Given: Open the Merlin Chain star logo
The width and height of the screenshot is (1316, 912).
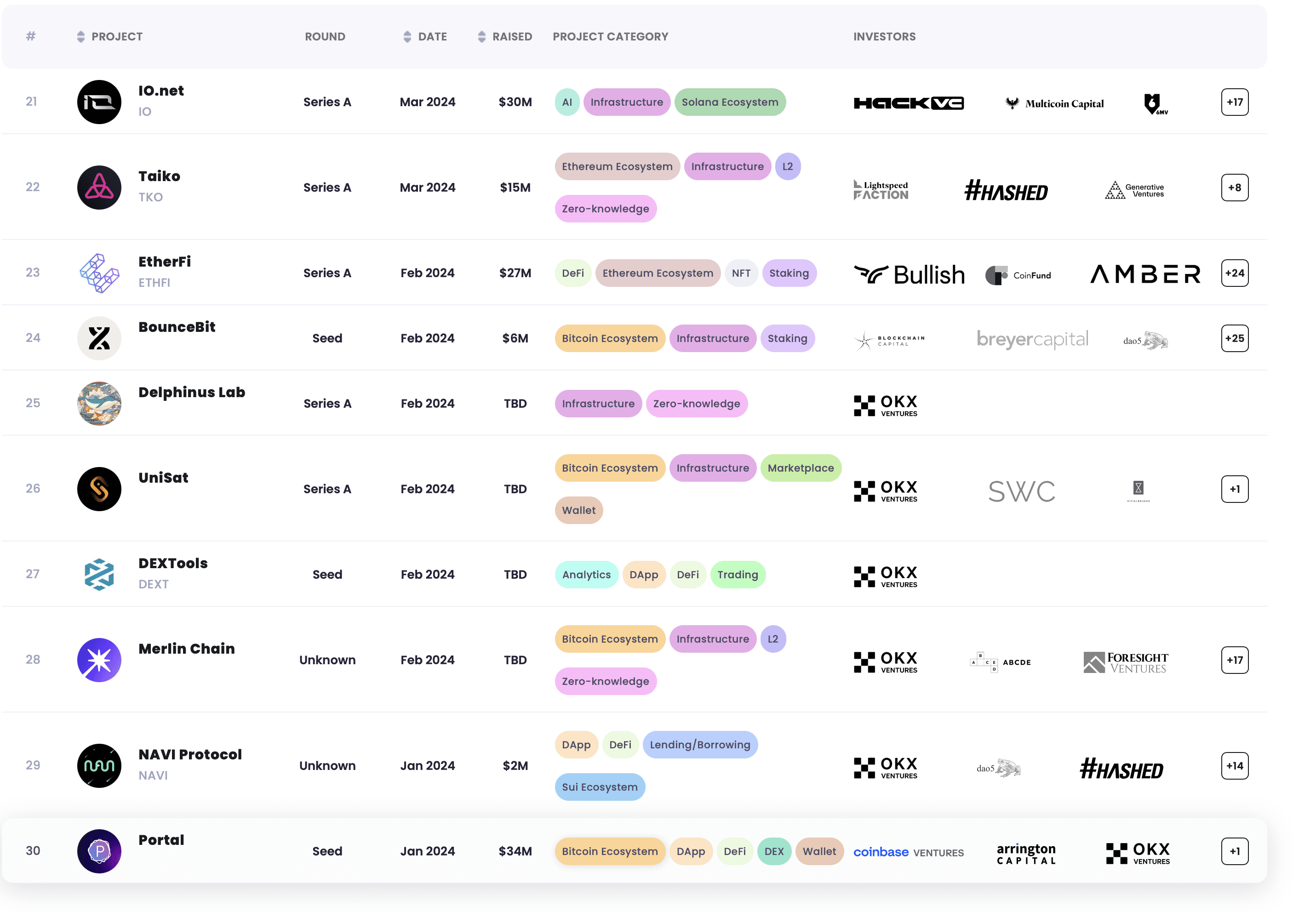Looking at the screenshot, I should tap(99, 660).
